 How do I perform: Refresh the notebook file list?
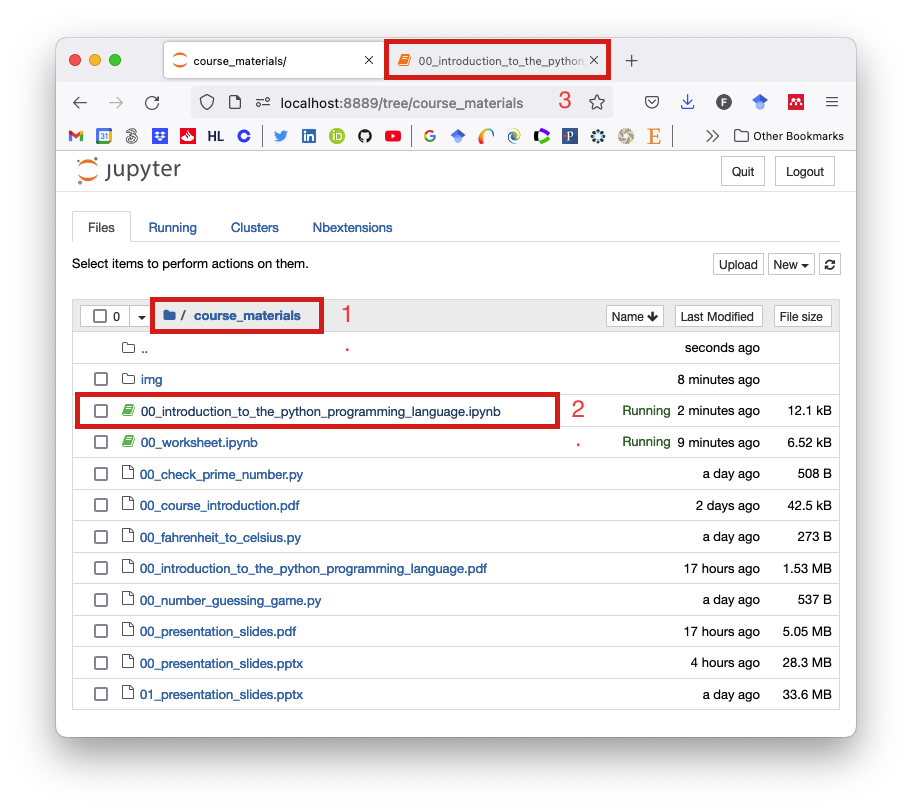point(829,265)
